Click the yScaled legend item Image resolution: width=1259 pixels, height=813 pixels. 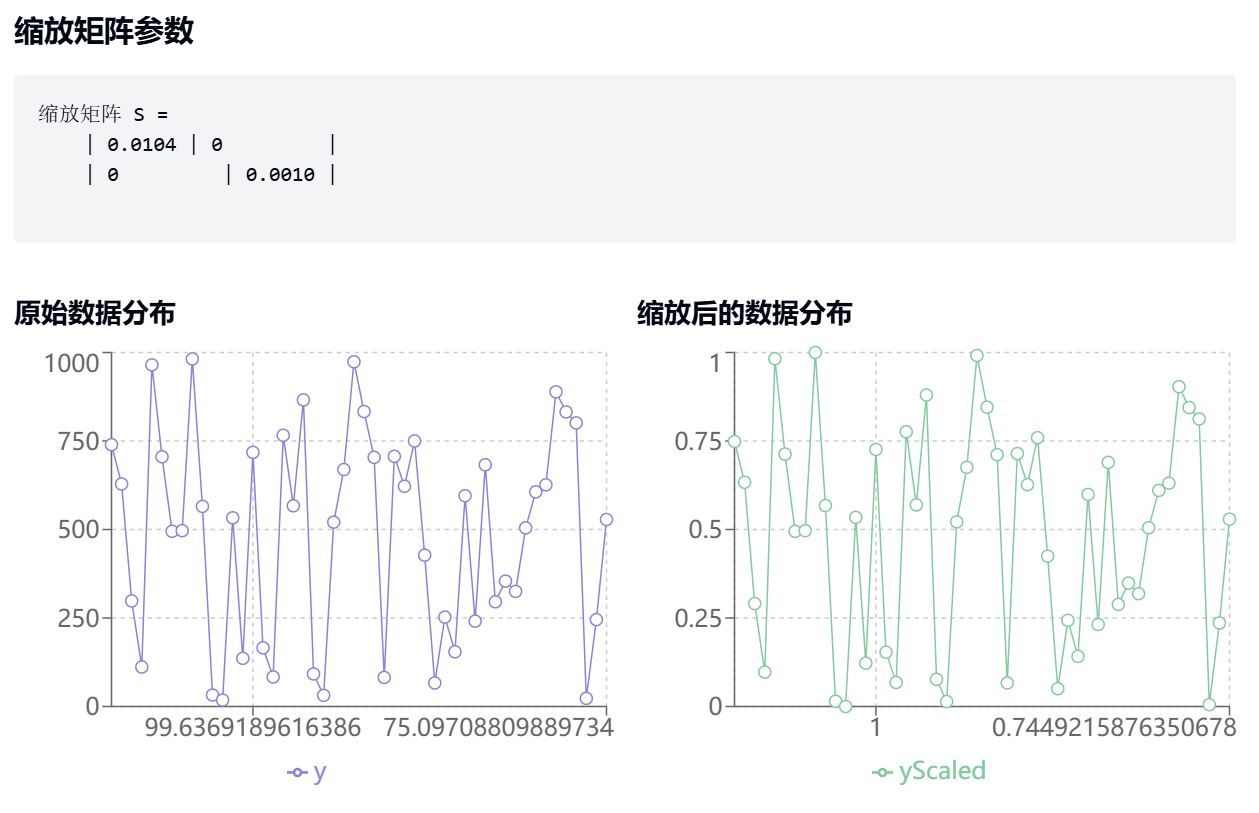click(929, 771)
